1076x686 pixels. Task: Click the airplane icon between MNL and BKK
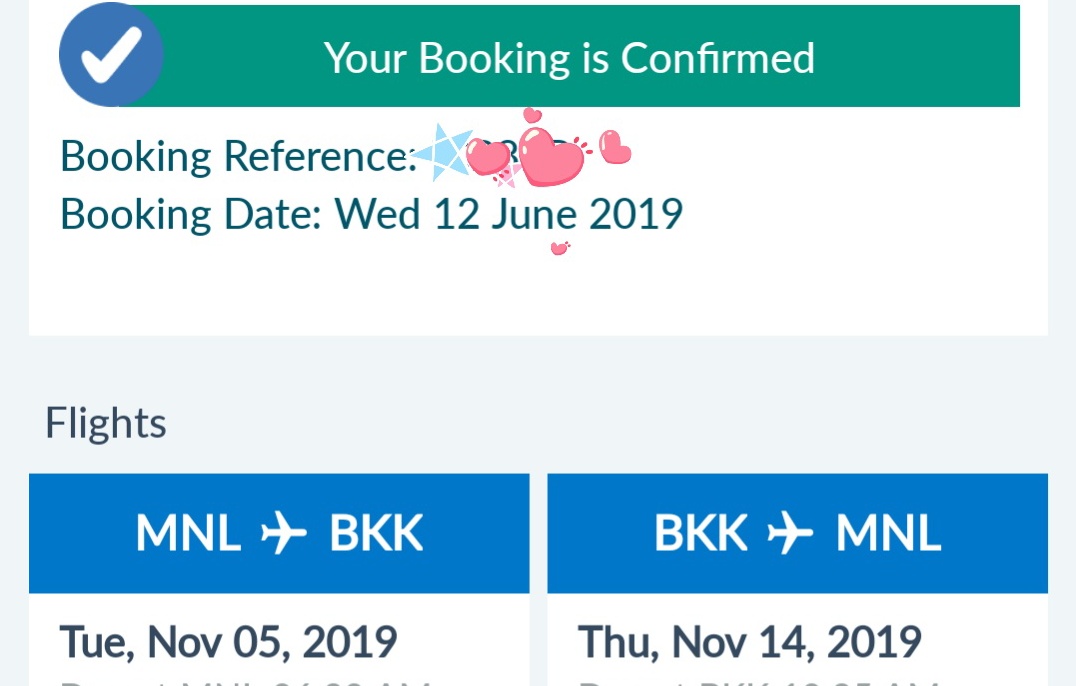[x=284, y=533]
